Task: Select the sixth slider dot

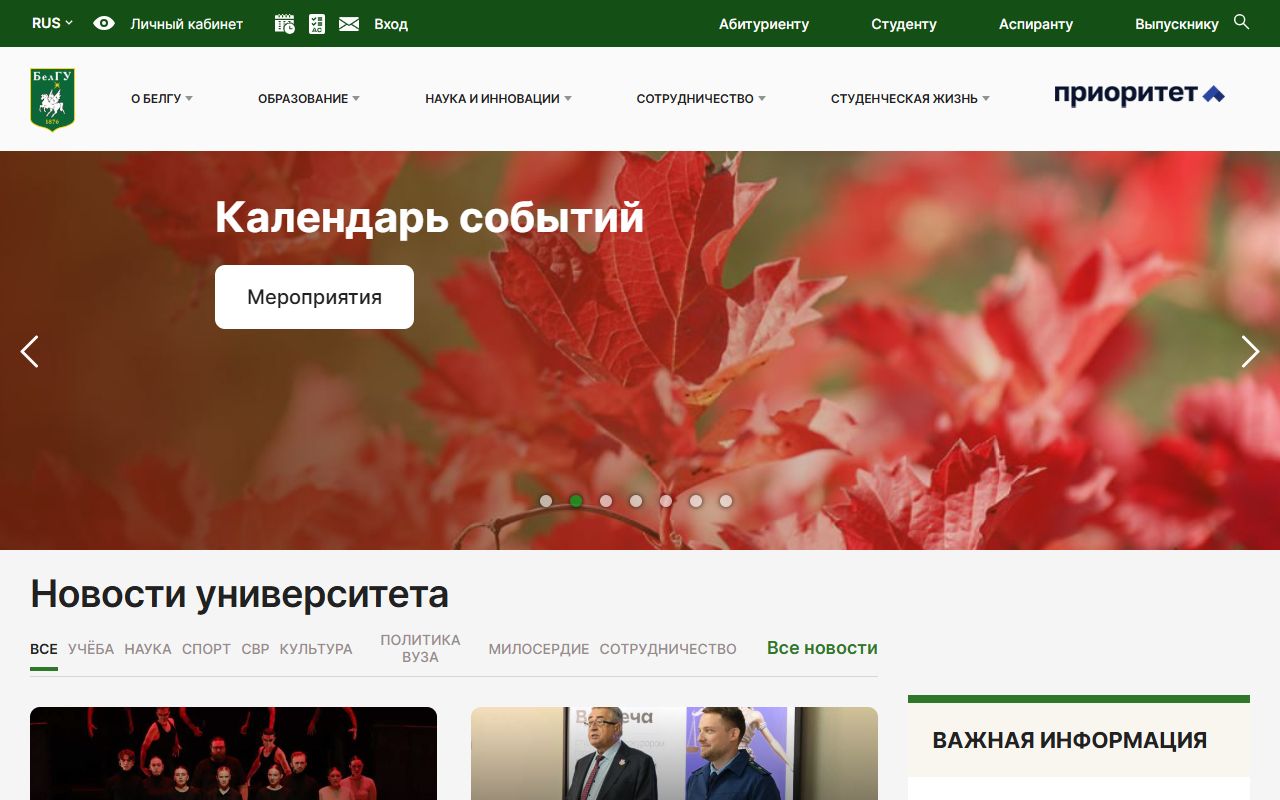Action: (x=696, y=501)
